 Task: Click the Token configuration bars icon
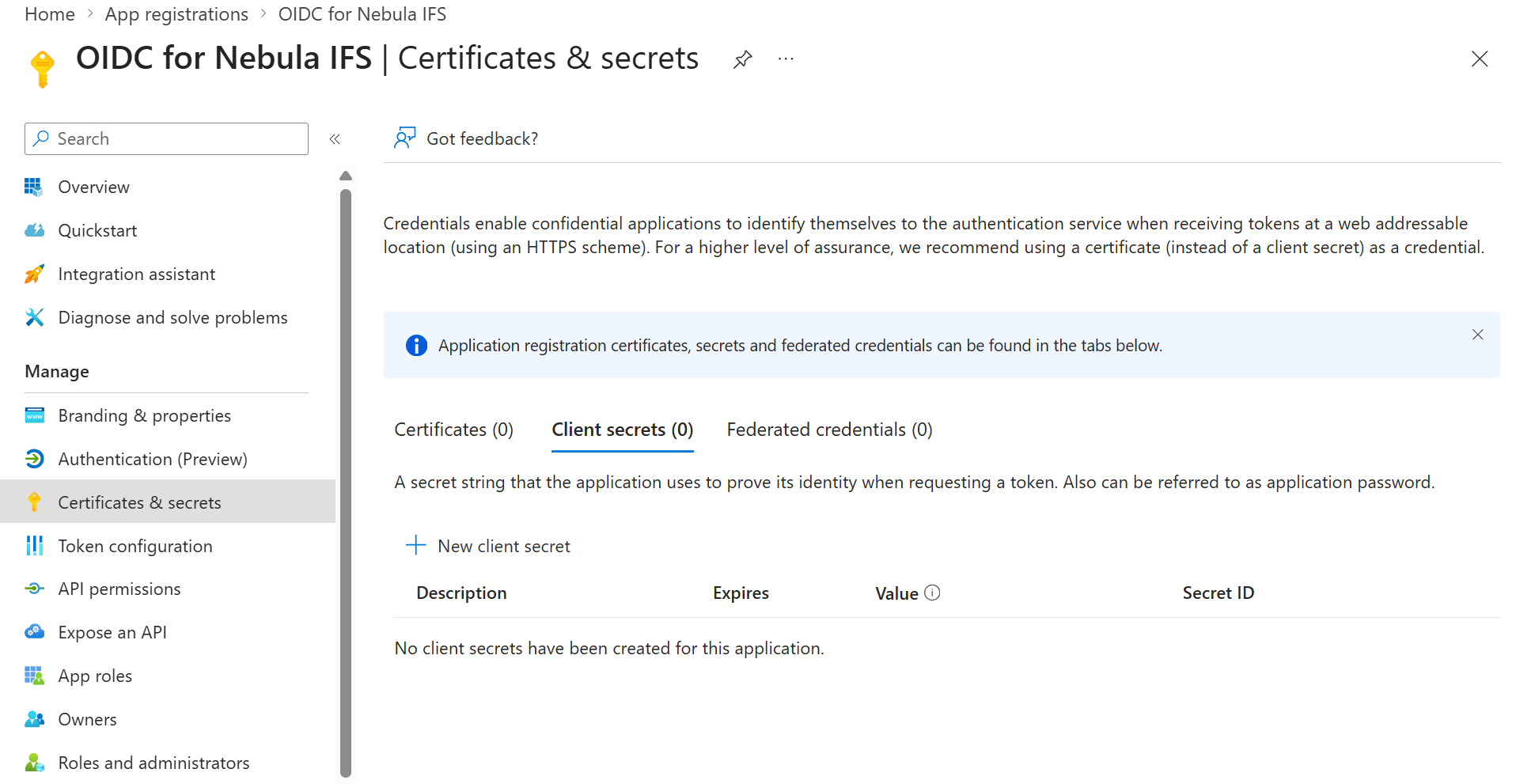34,546
